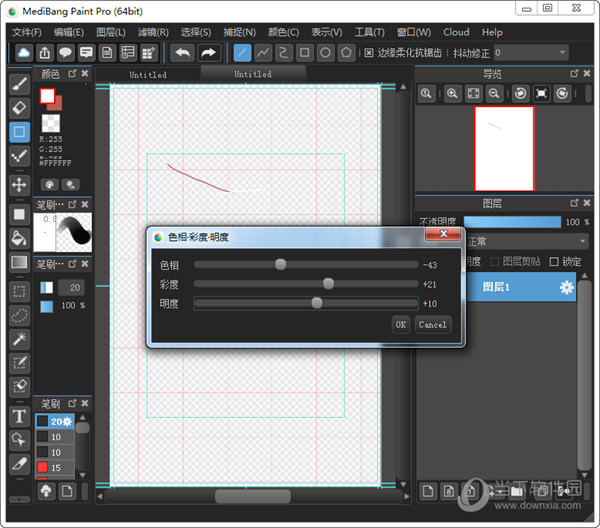Click new layer icon at panel bottom
The height and width of the screenshot is (528, 600).
(428, 491)
